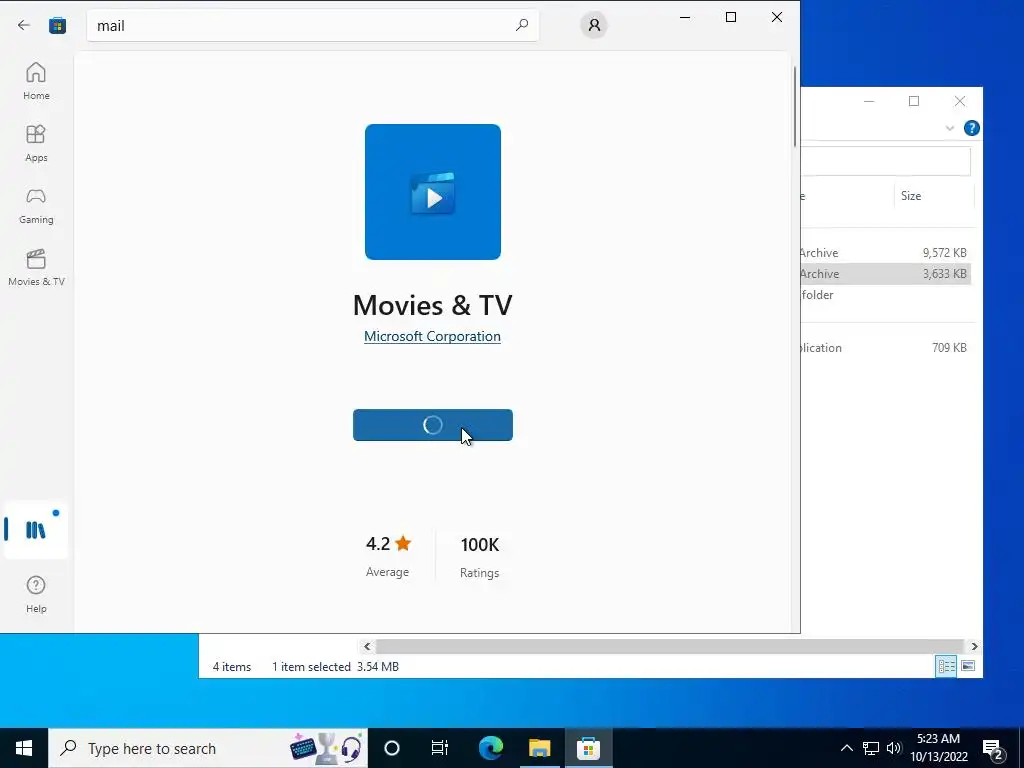Switch Explorer to details view

click(x=946, y=666)
